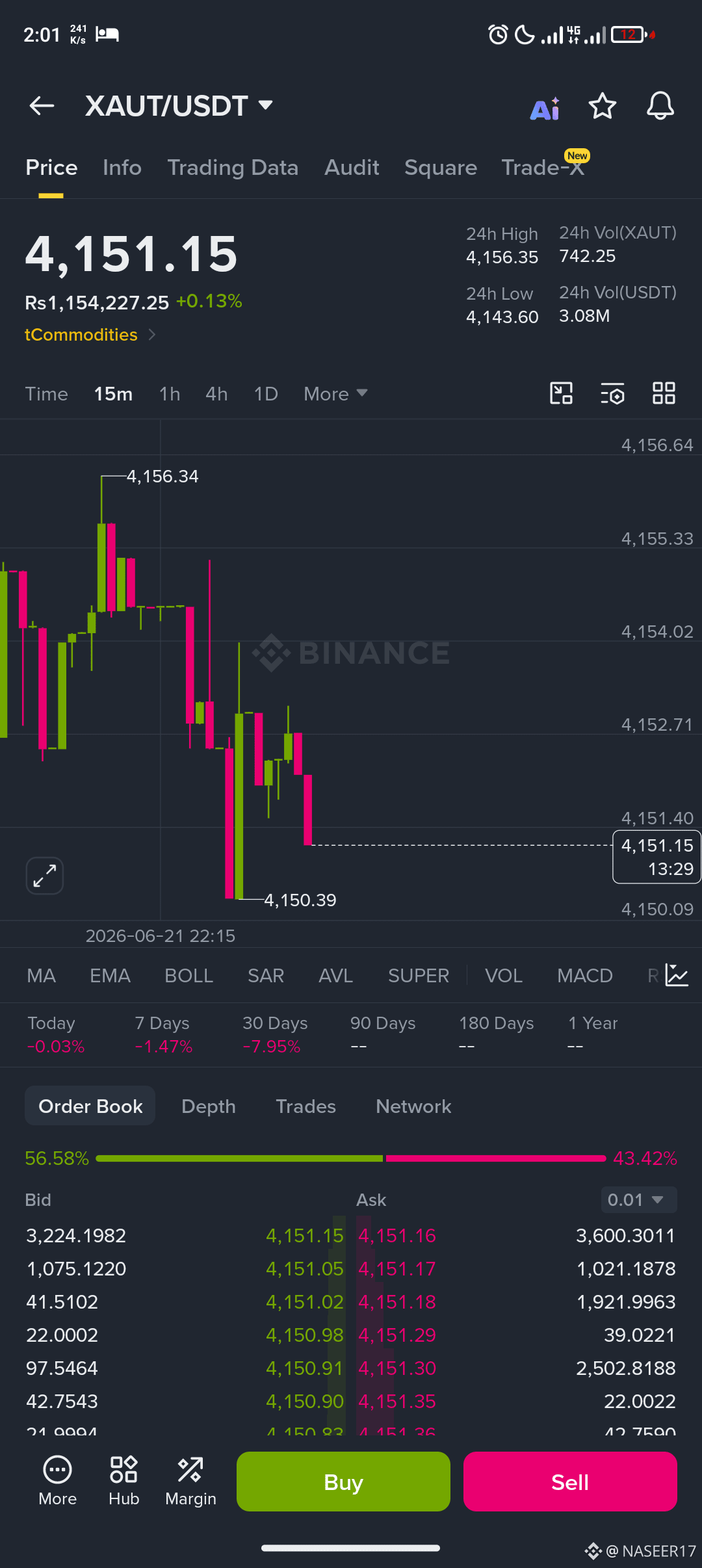Switch to the Depth tab

coord(209,1106)
